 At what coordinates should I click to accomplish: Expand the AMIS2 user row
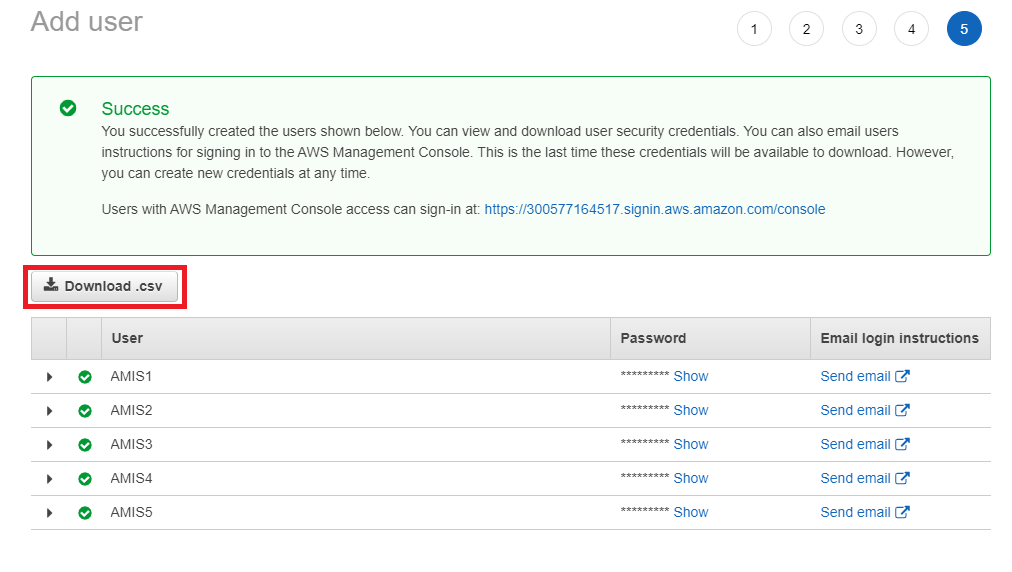[x=49, y=411]
